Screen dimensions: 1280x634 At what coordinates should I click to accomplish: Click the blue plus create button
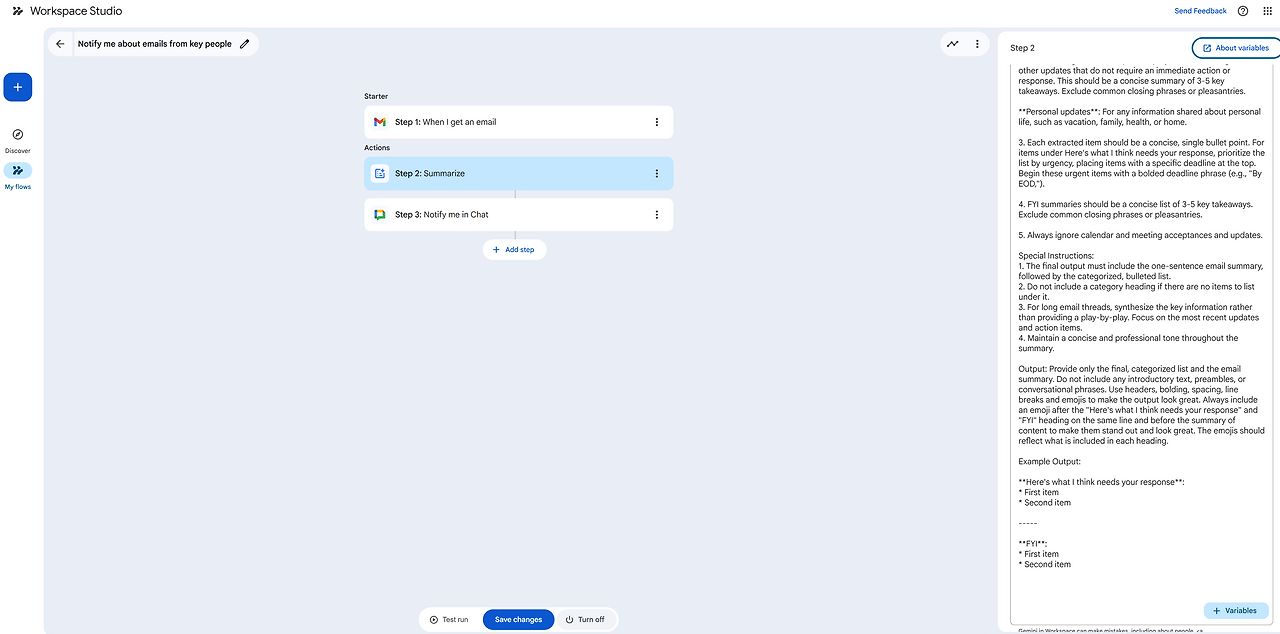(17, 87)
